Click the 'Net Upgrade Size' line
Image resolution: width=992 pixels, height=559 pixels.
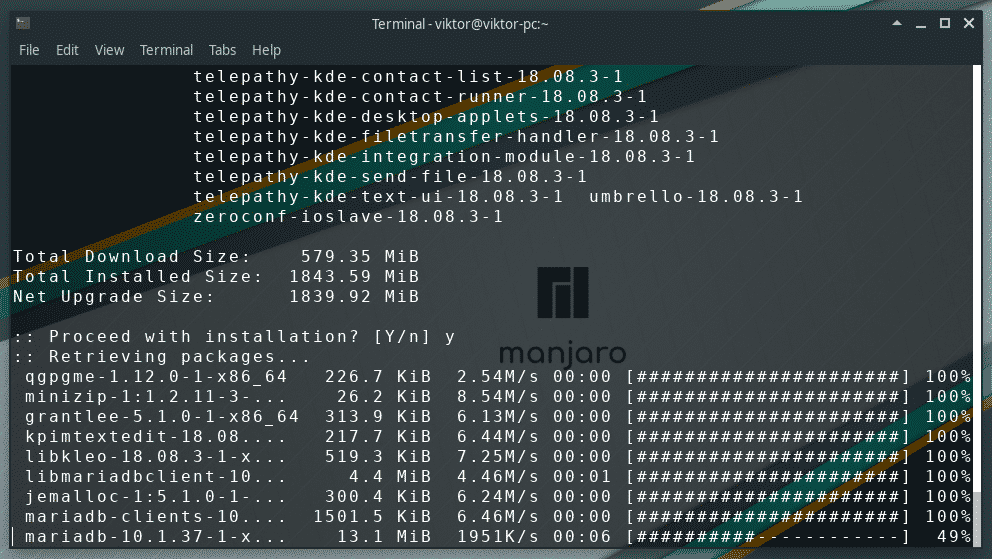click(216, 297)
